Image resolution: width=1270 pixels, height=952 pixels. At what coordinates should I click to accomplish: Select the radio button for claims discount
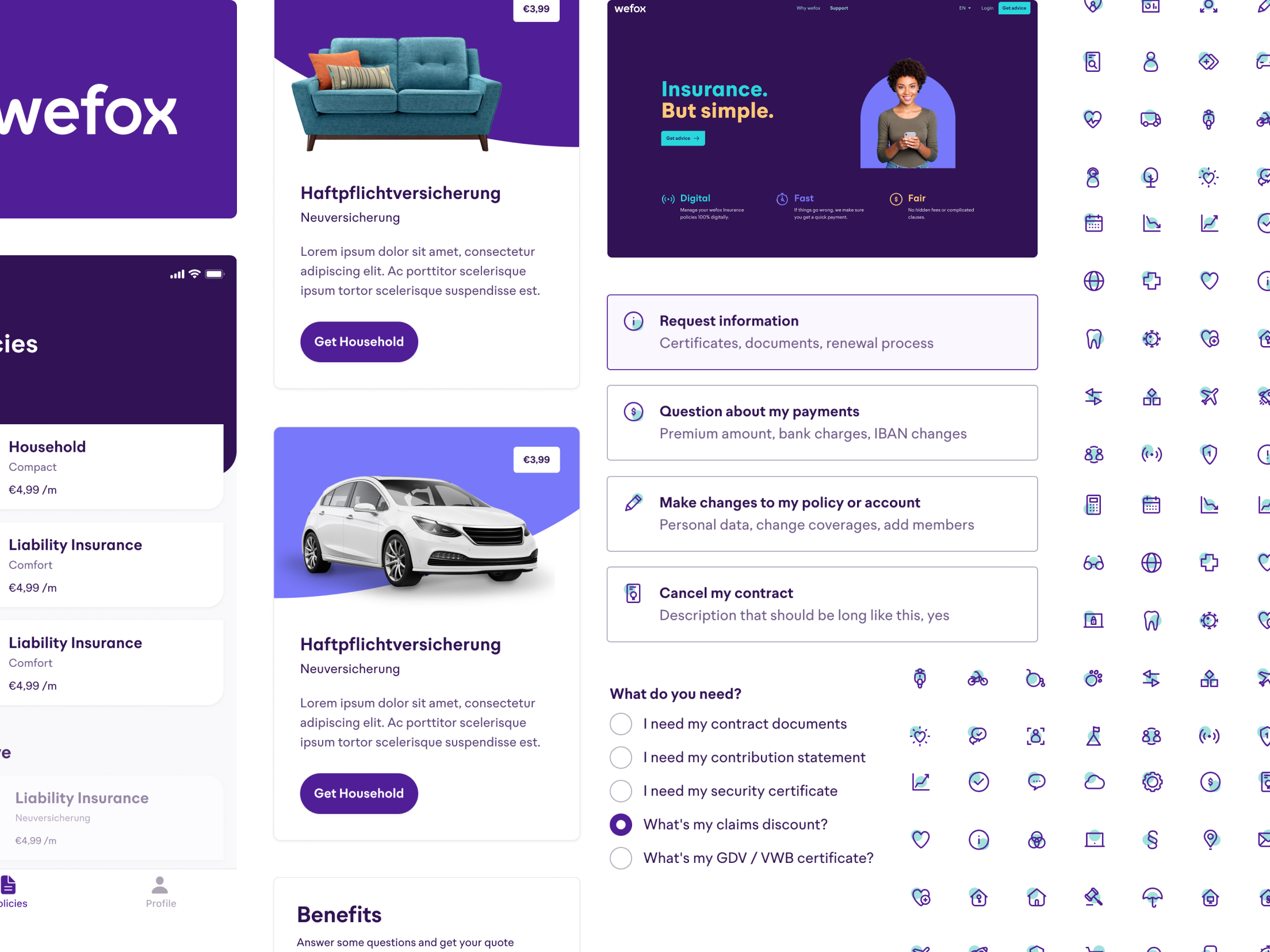click(621, 824)
